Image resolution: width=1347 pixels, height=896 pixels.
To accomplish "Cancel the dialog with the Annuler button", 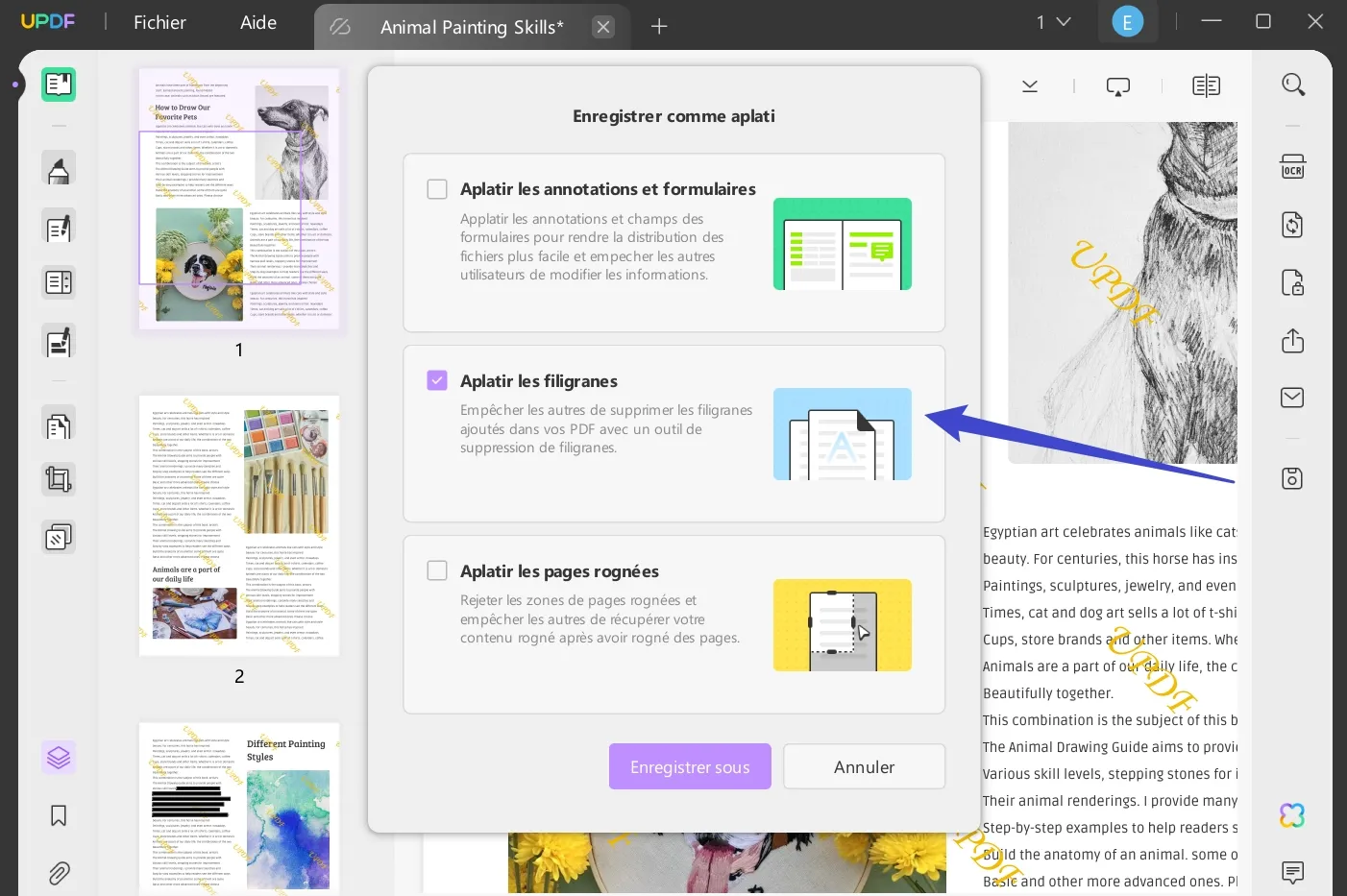I will 863,766.
